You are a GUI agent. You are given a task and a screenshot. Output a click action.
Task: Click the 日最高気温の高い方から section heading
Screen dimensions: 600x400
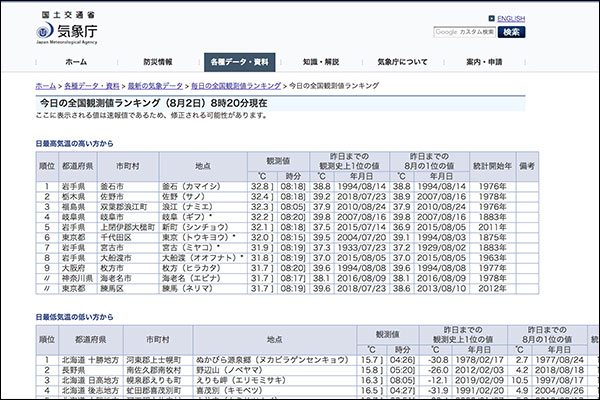(77, 143)
